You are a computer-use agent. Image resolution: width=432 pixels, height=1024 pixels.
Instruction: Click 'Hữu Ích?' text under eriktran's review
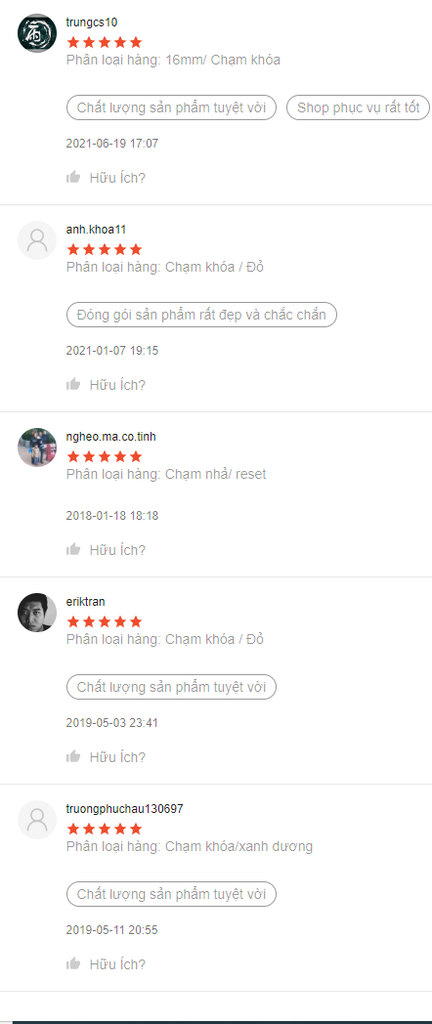[x=117, y=757]
